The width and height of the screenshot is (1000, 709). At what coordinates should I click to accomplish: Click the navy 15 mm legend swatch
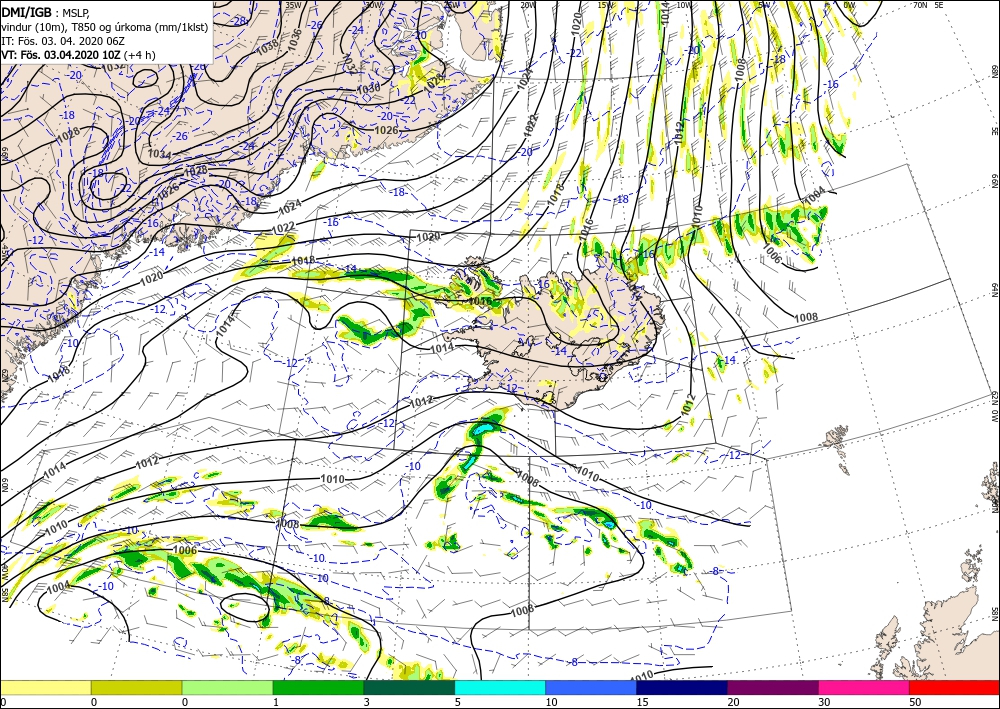pos(682,687)
